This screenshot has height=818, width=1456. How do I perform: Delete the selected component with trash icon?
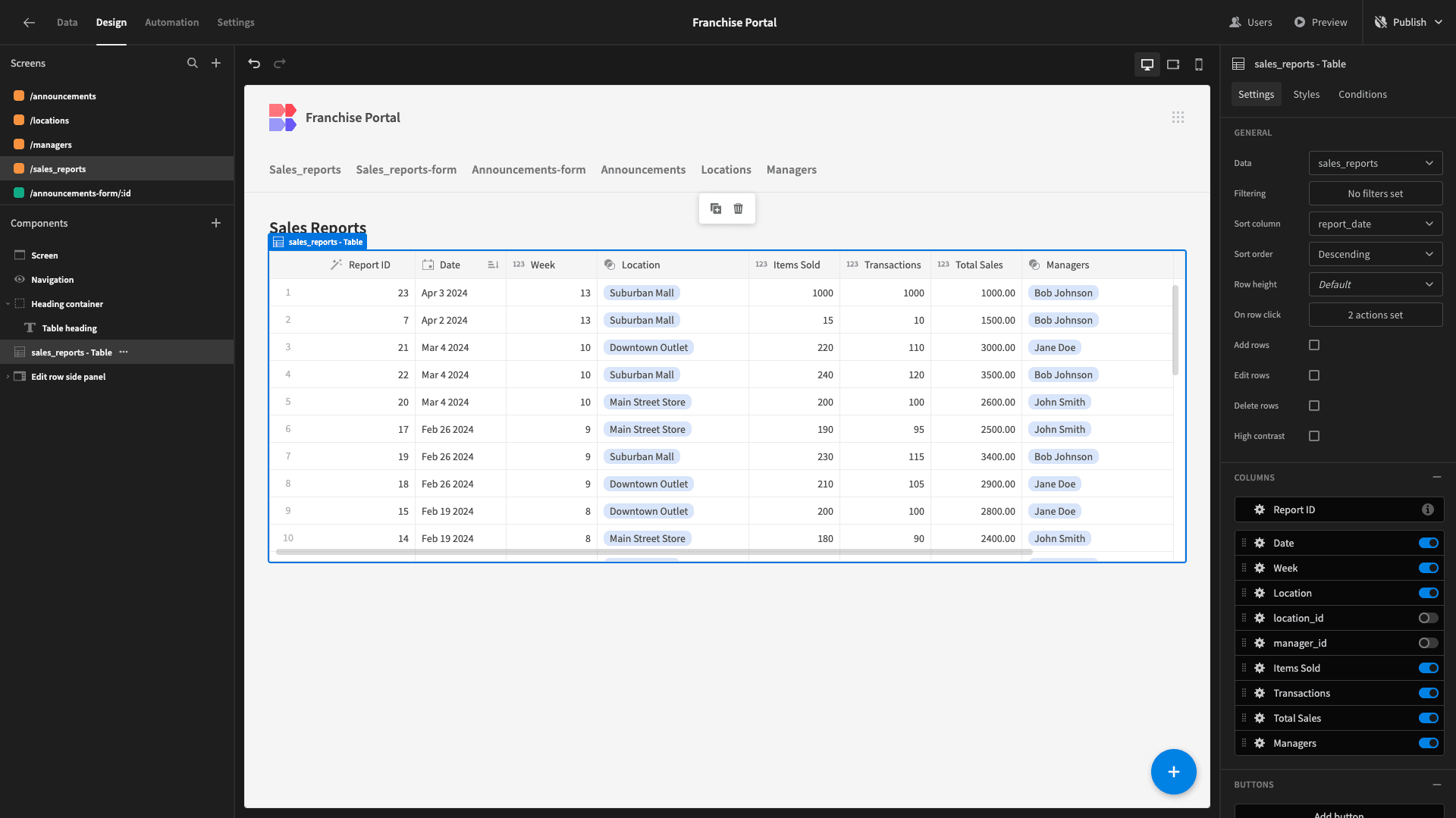click(738, 208)
